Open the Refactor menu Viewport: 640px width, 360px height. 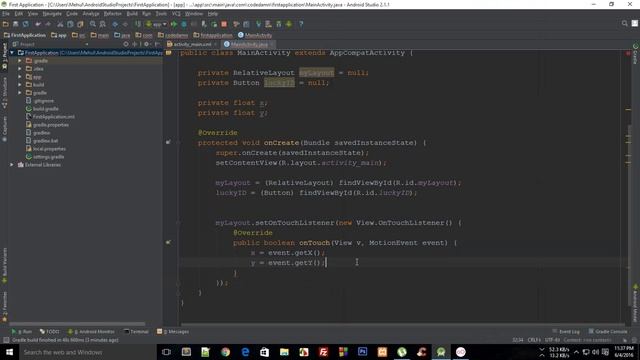[x=112, y=13]
